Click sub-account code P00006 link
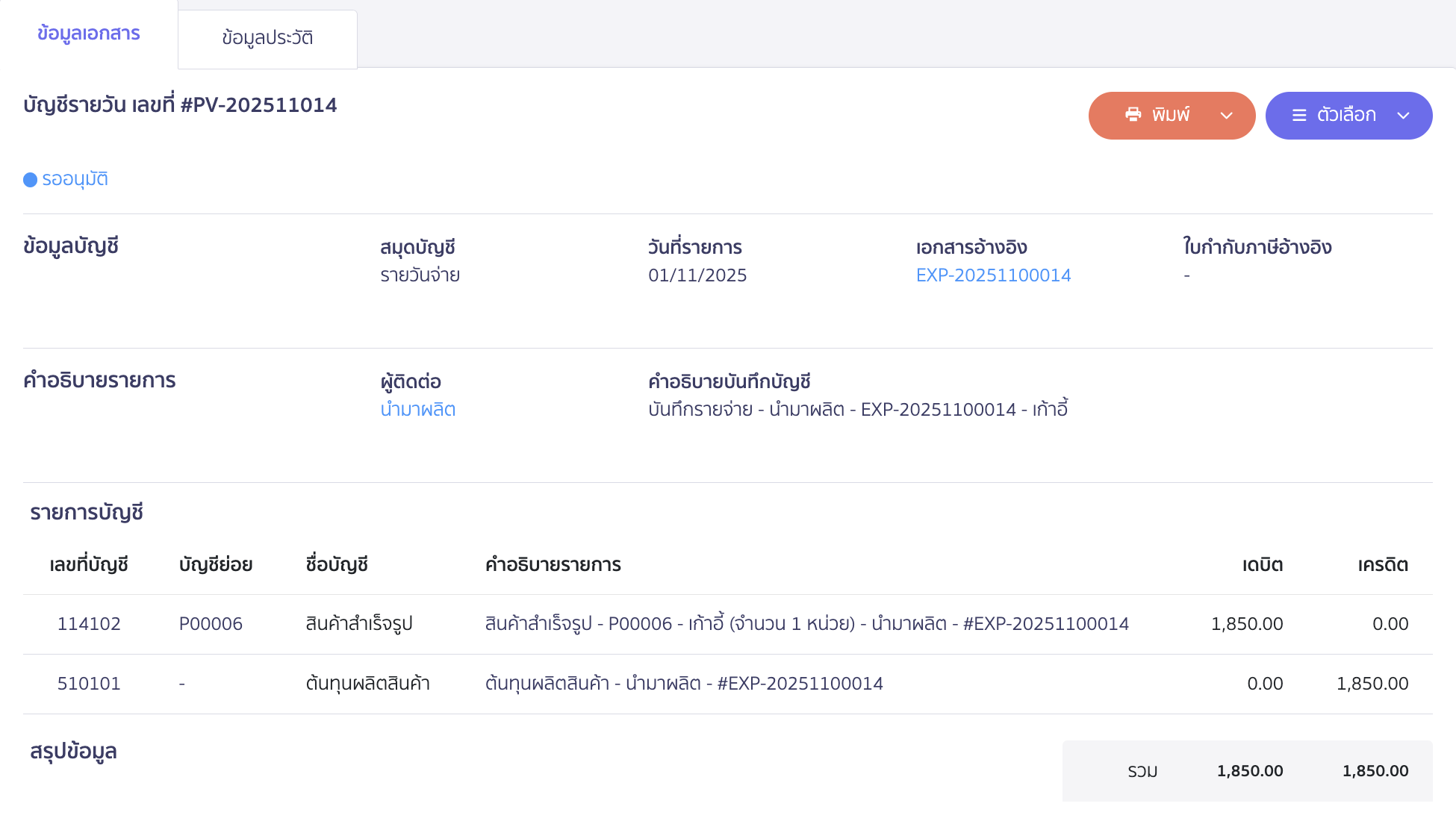 point(211,623)
